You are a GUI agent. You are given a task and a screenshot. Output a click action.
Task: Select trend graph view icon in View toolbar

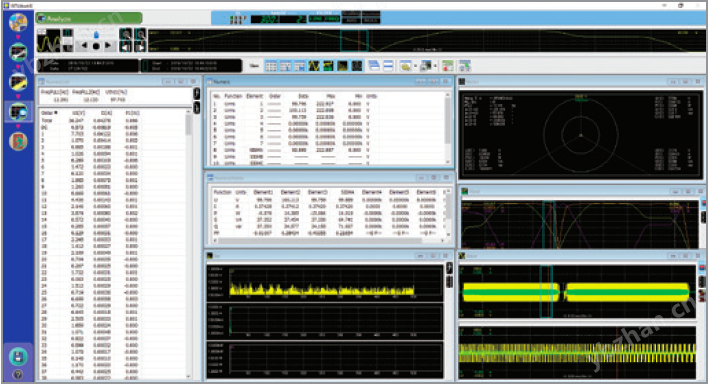[328, 66]
